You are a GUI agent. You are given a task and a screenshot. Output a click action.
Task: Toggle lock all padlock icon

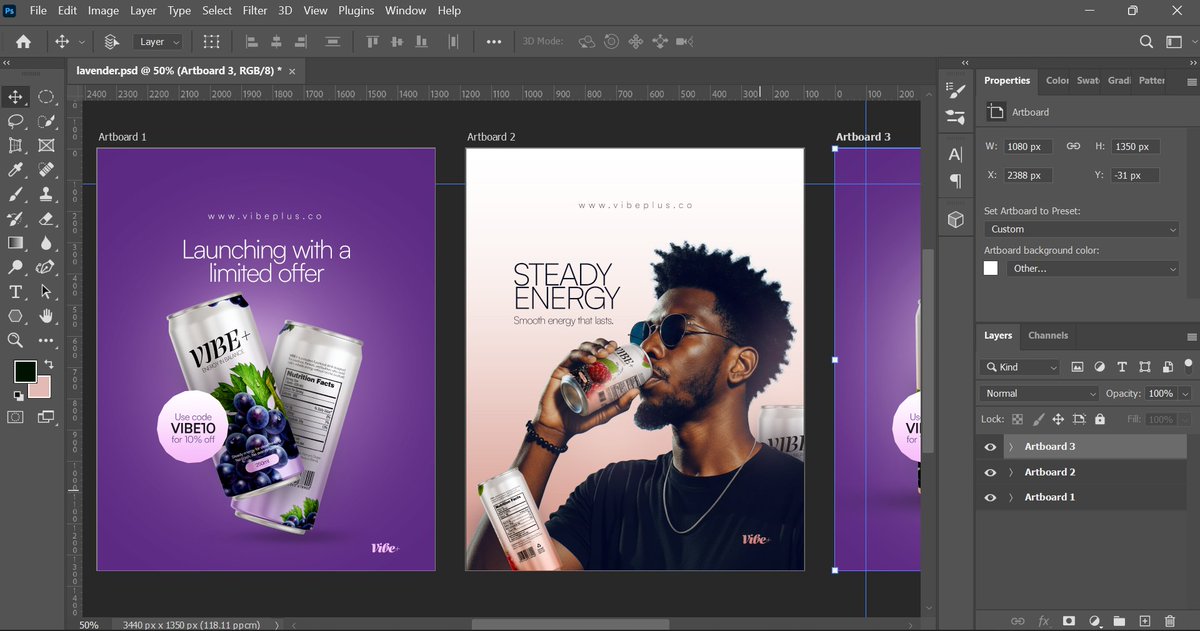tap(1100, 420)
